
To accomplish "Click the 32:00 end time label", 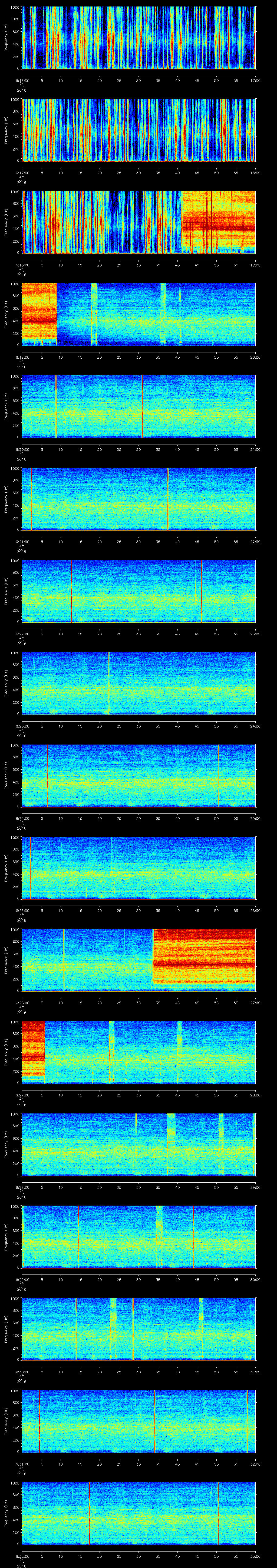I will [255, 1464].
